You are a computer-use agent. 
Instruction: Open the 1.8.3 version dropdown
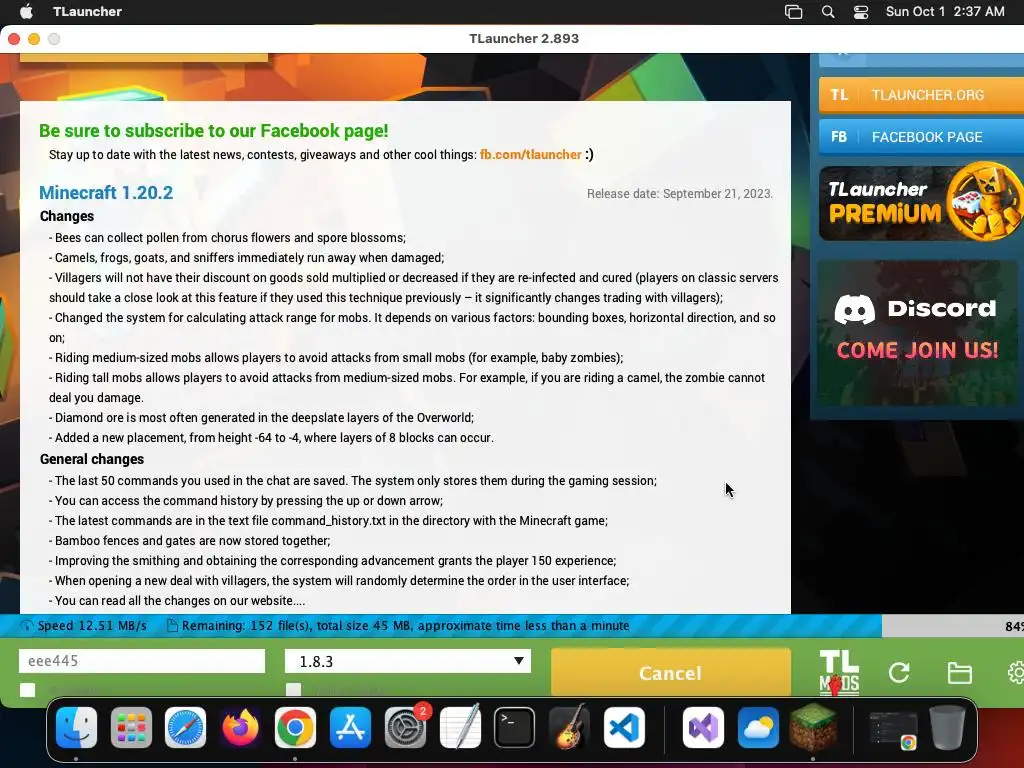click(408, 661)
